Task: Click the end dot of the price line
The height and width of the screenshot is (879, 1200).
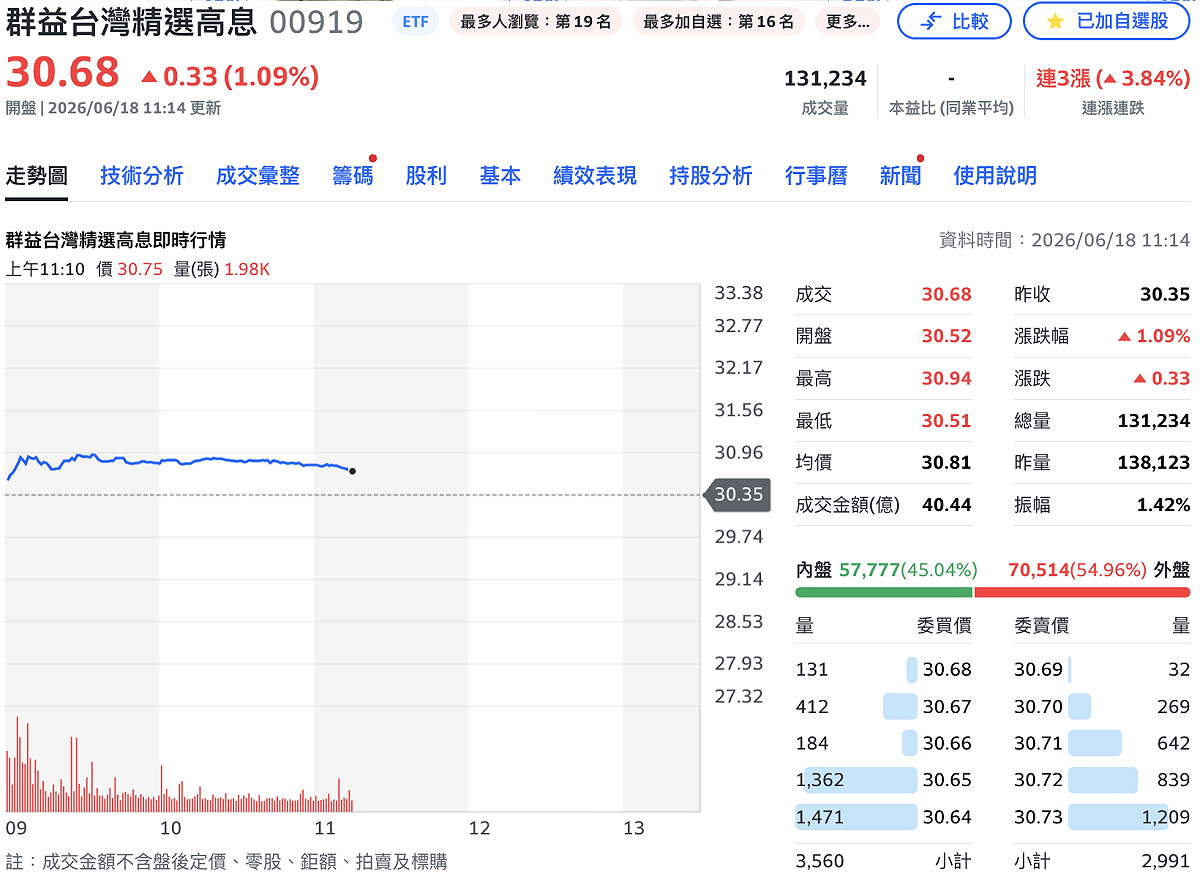Action: (x=352, y=471)
